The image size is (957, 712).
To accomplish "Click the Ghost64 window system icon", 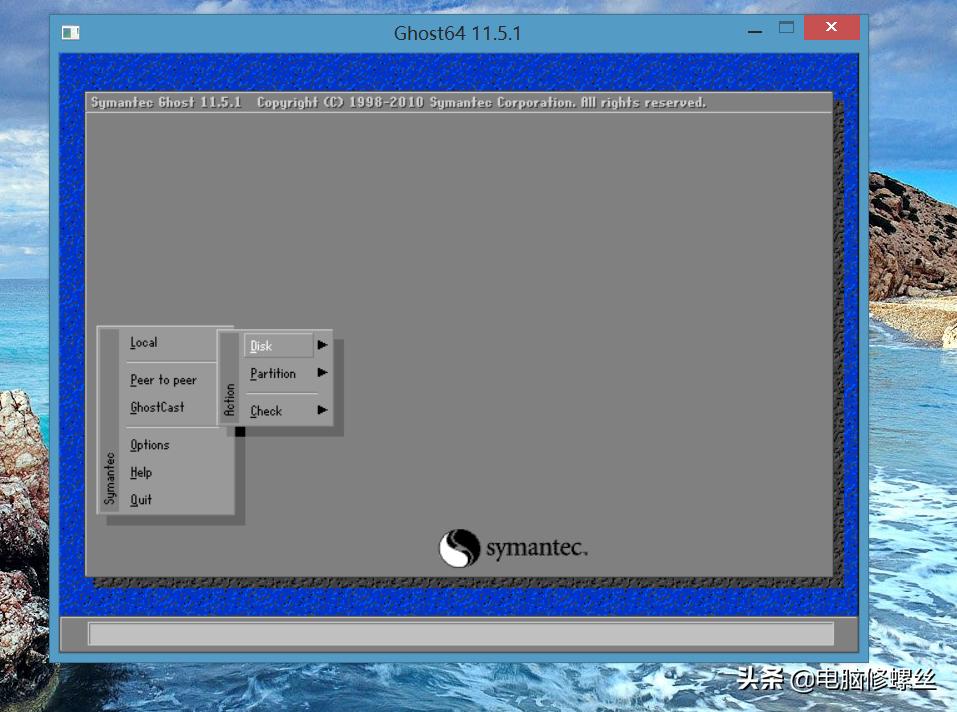I will (x=70, y=32).
